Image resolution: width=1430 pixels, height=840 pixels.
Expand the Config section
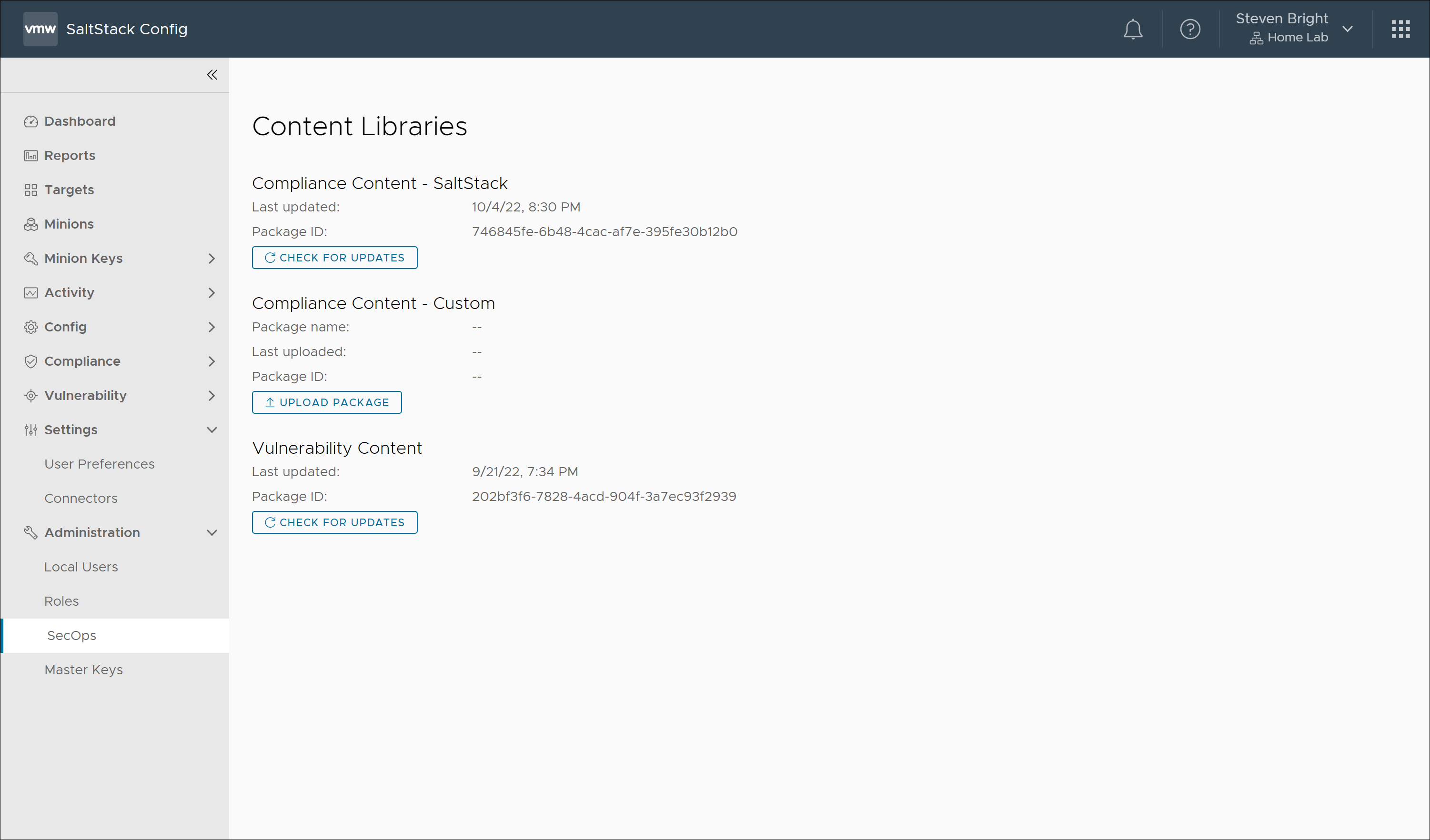(212, 327)
